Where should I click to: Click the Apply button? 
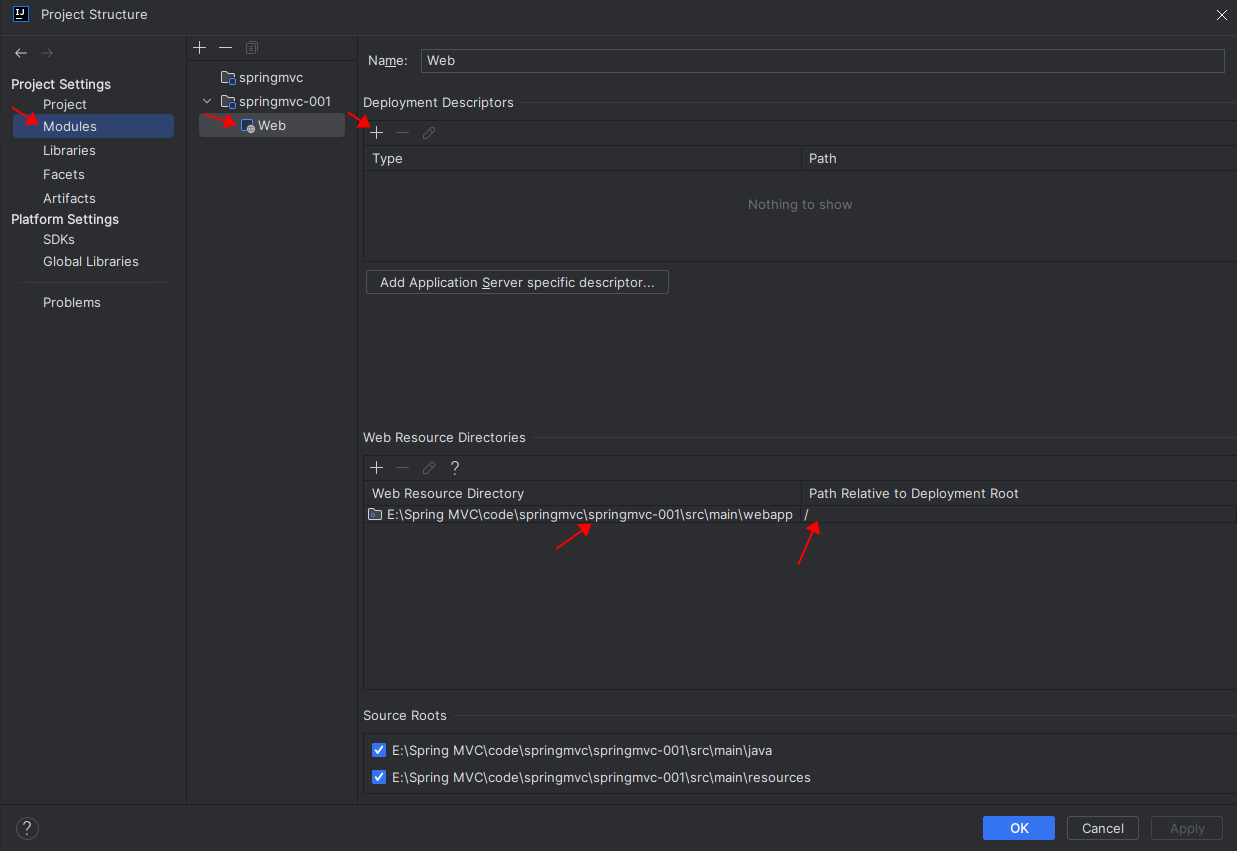click(1187, 828)
